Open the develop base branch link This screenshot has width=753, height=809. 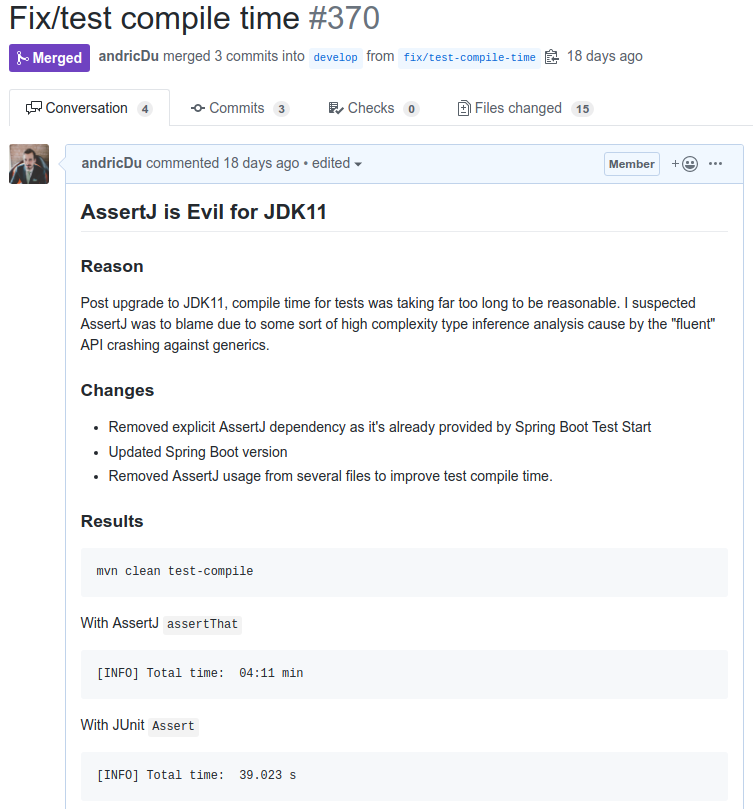335,57
